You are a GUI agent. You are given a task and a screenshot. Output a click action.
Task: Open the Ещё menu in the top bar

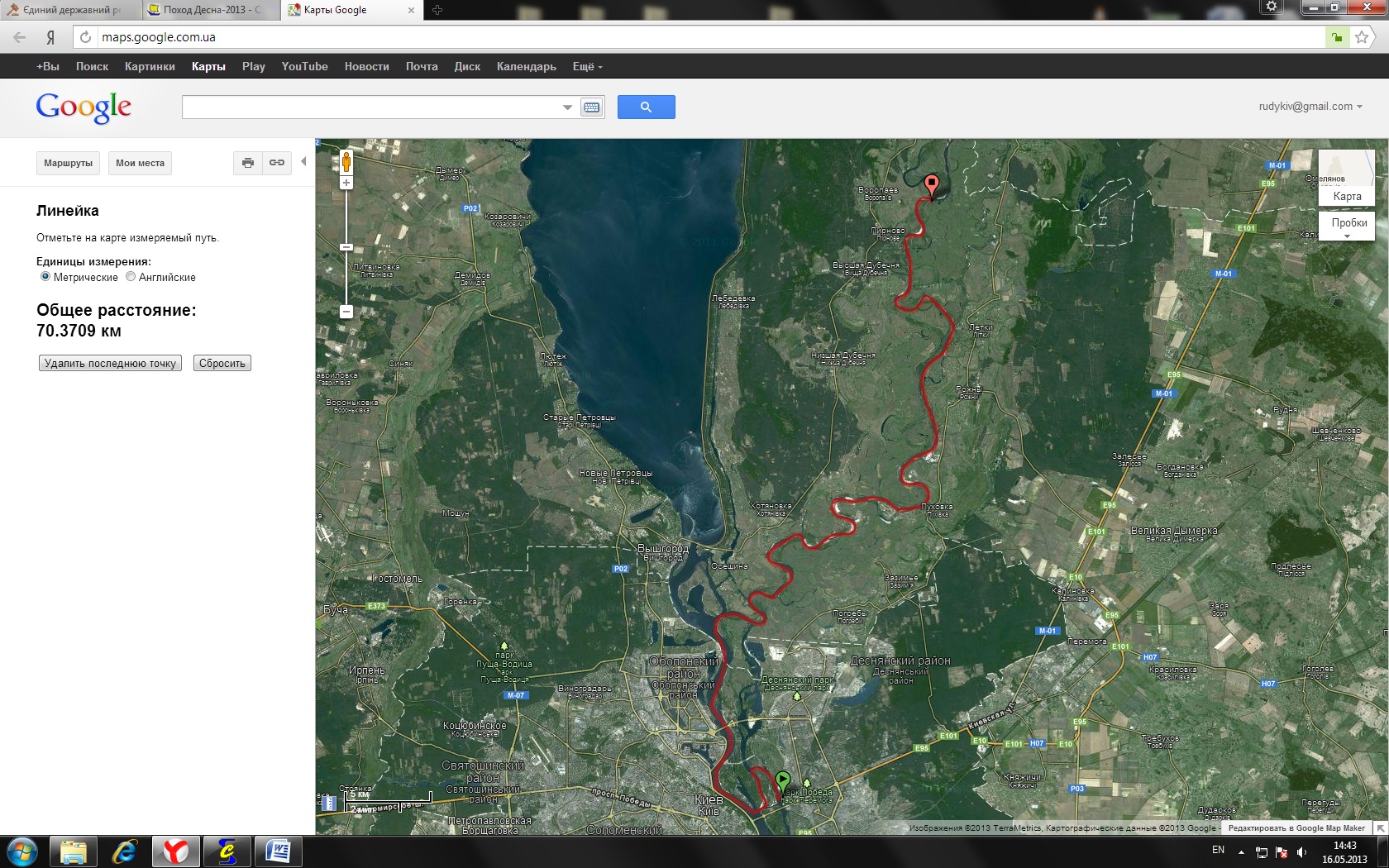(587, 67)
